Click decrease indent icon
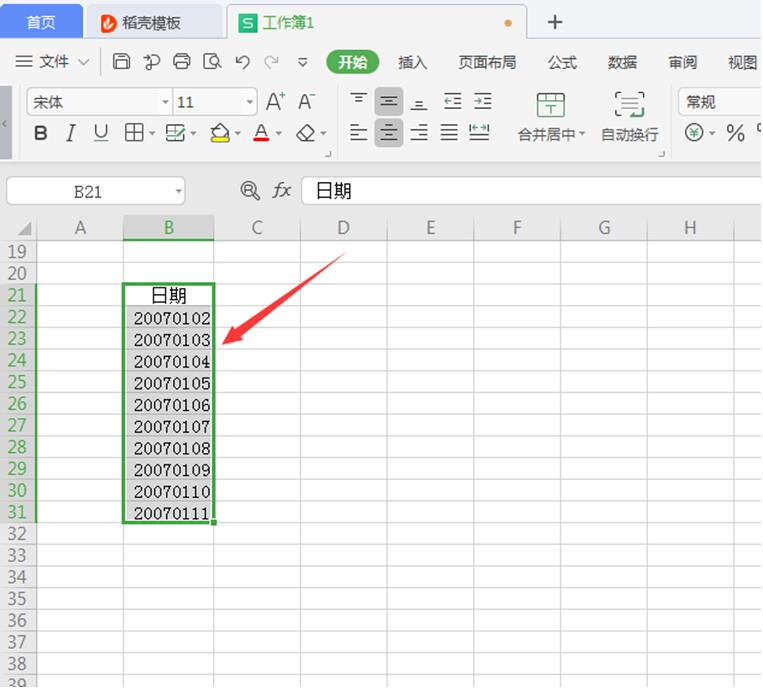 click(x=453, y=102)
